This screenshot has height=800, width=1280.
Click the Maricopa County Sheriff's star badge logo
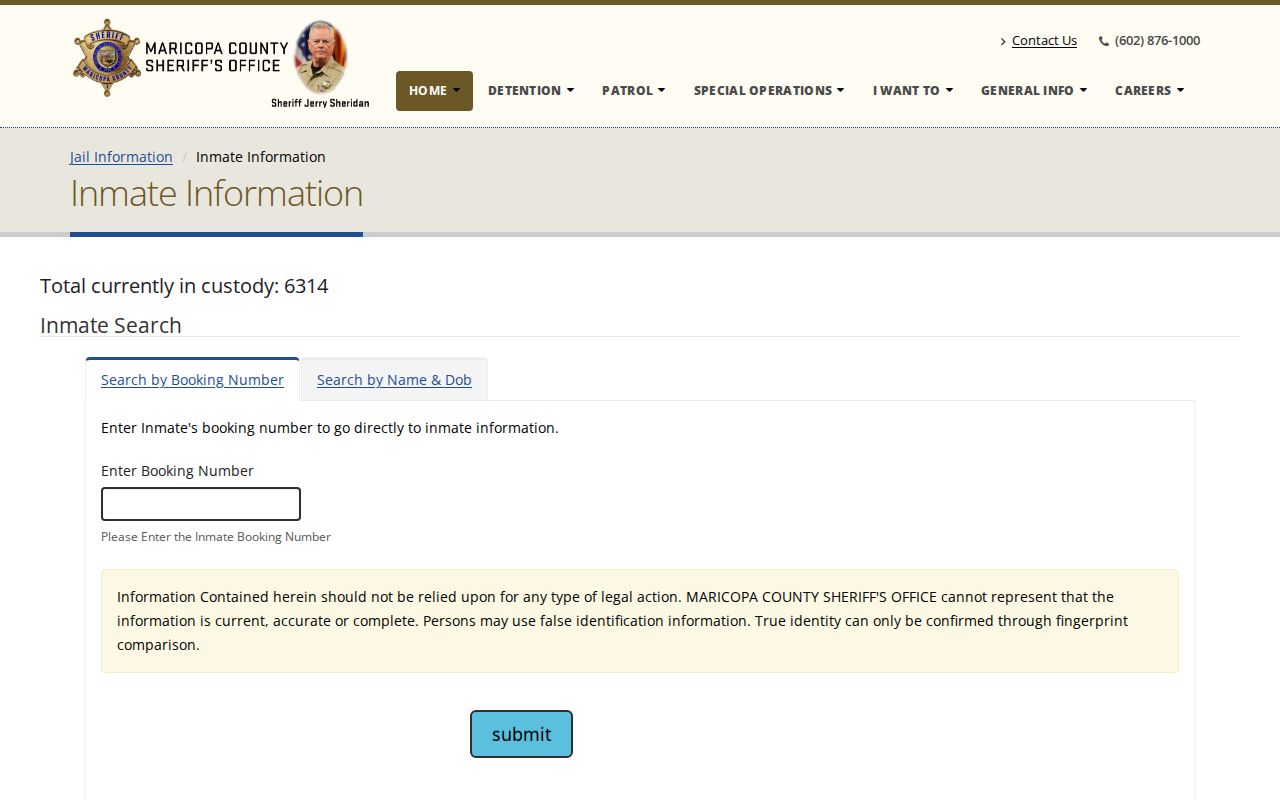pos(107,57)
